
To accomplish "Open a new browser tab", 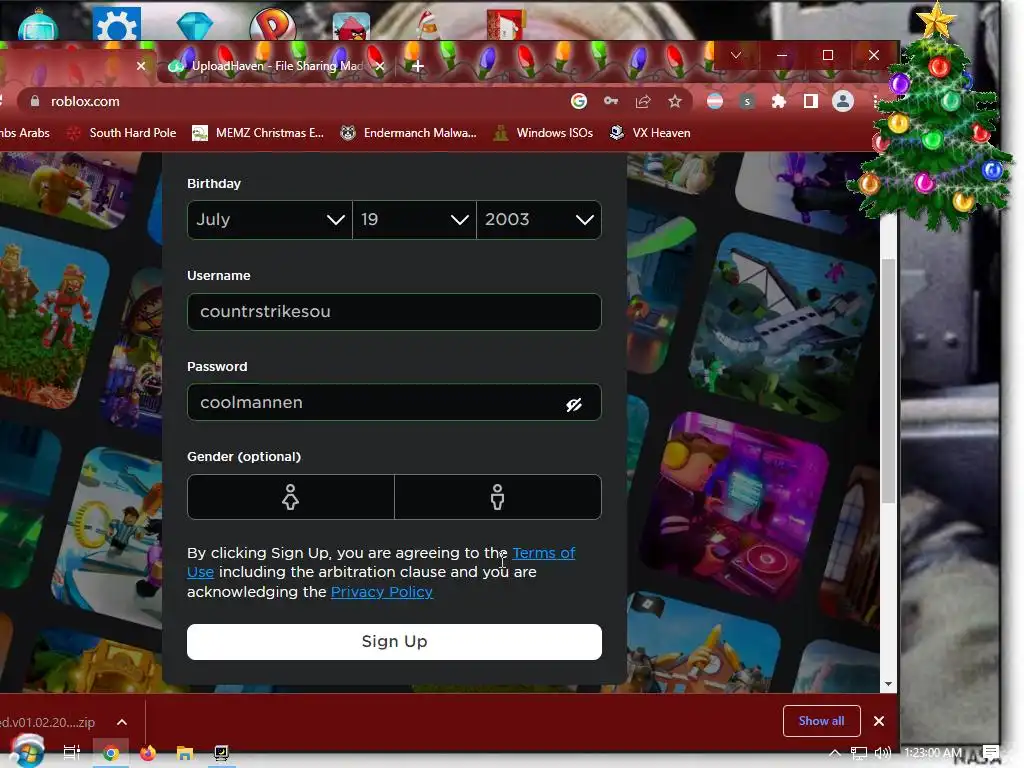I will click(x=418, y=66).
